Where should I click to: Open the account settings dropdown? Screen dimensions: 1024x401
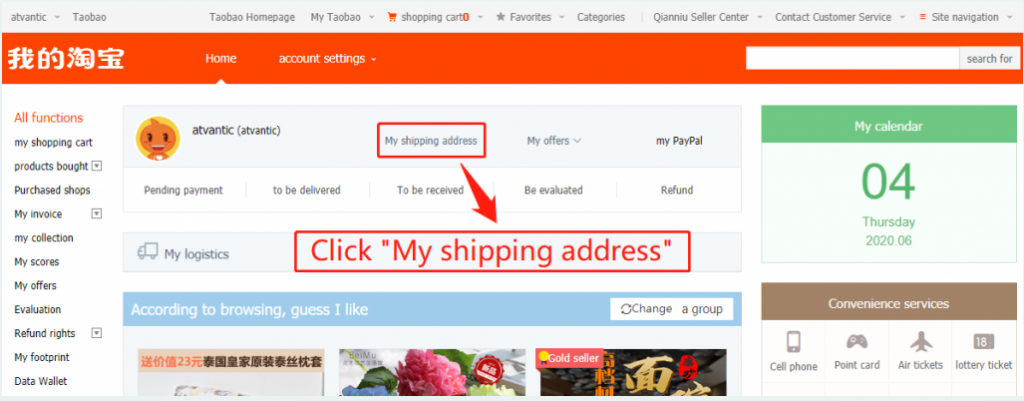(327, 59)
